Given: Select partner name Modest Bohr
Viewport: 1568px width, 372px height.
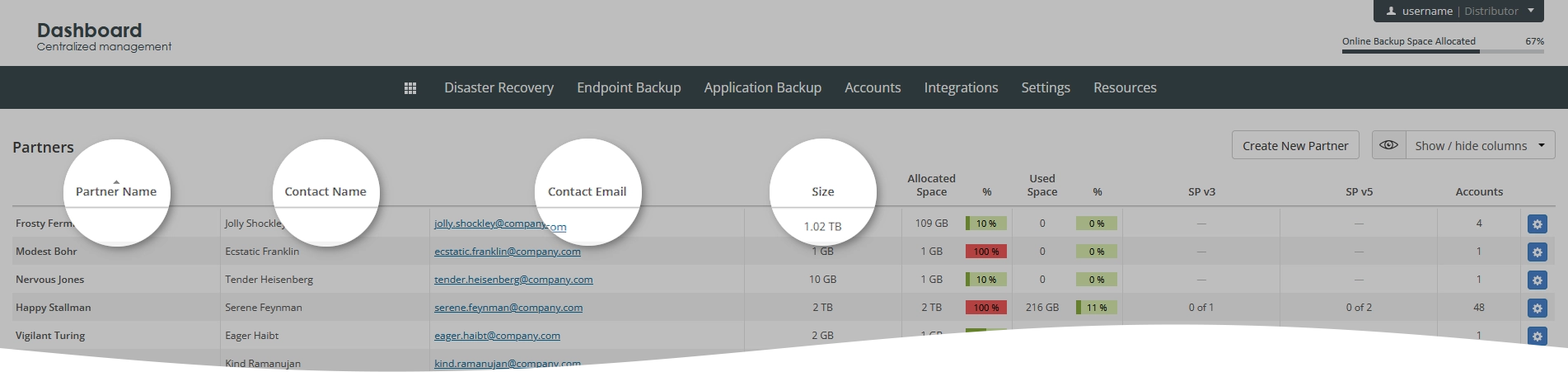Looking at the screenshot, I should click(x=46, y=252).
